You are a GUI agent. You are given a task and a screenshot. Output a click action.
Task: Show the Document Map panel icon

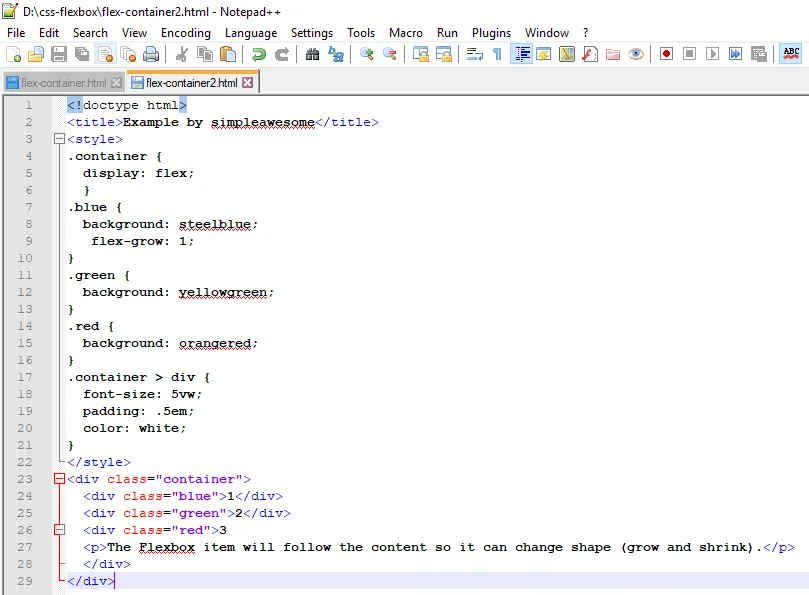pos(567,54)
